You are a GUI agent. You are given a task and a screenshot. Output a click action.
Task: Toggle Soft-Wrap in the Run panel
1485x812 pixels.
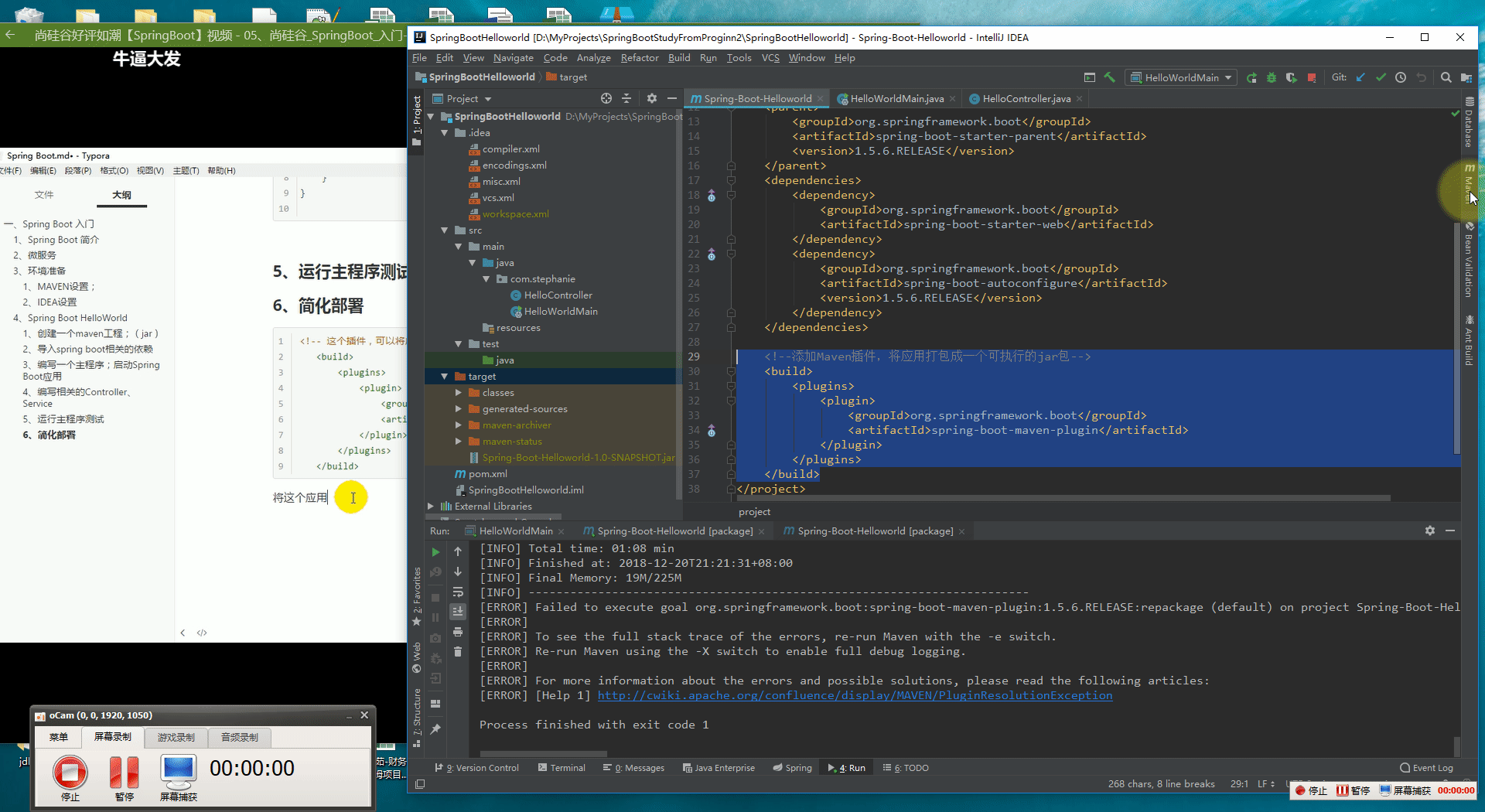coord(458,592)
